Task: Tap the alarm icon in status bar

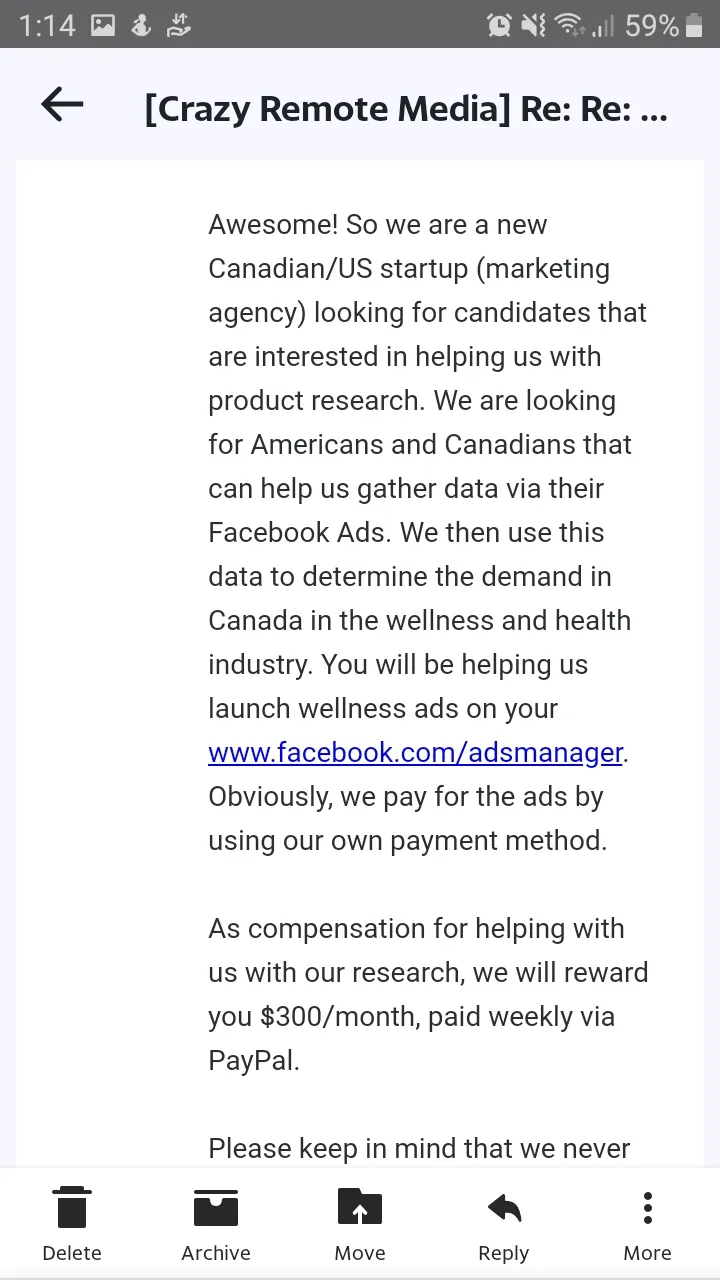Action: coord(499,25)
